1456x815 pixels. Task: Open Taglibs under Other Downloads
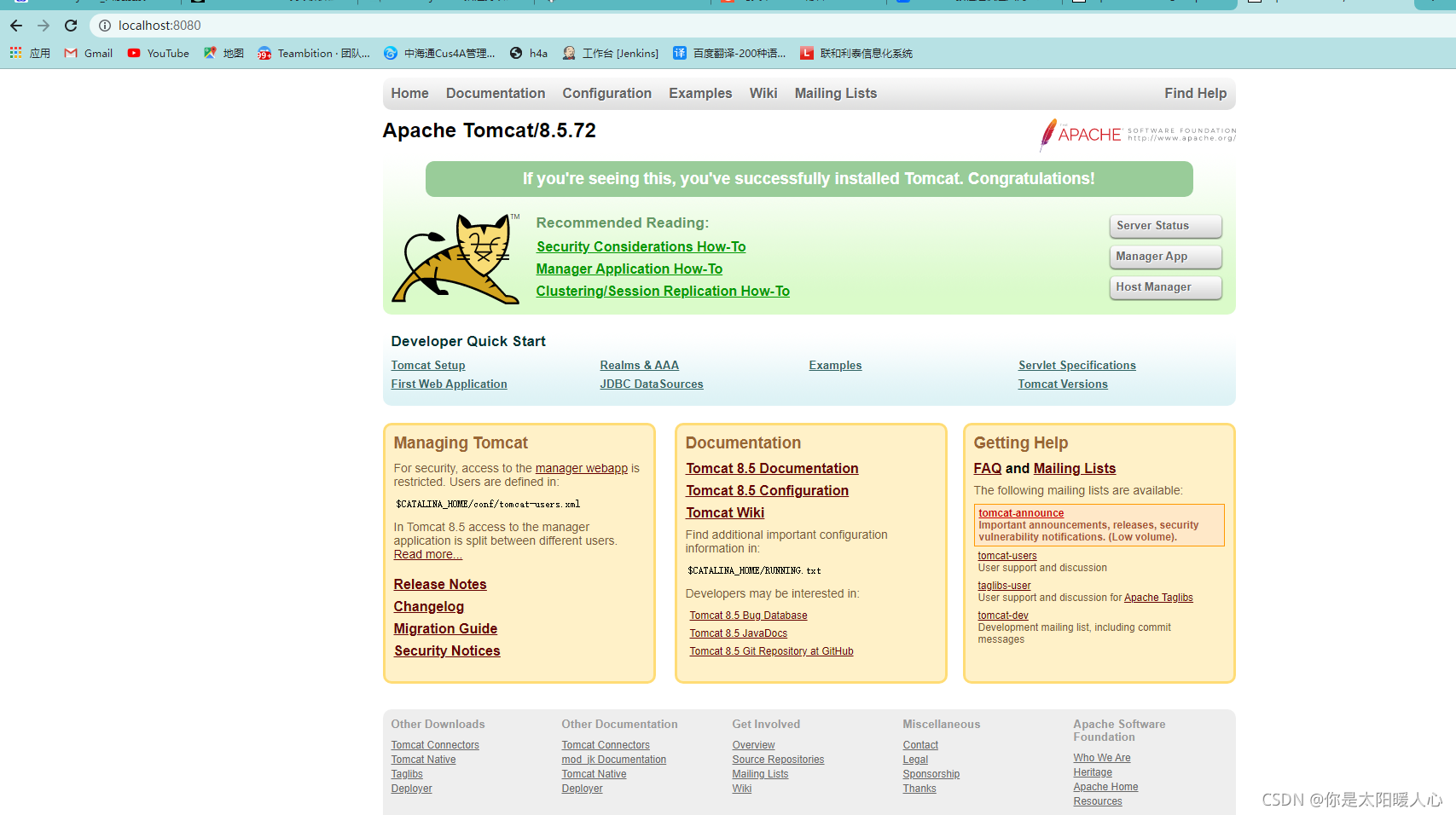(407, 774)
